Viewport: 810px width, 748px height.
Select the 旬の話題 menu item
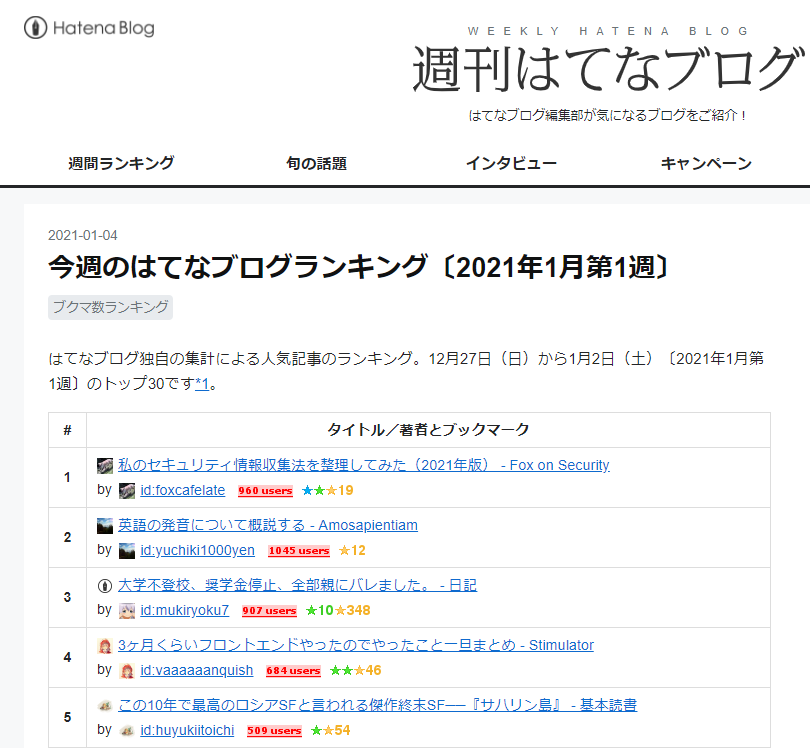(317, 164)
